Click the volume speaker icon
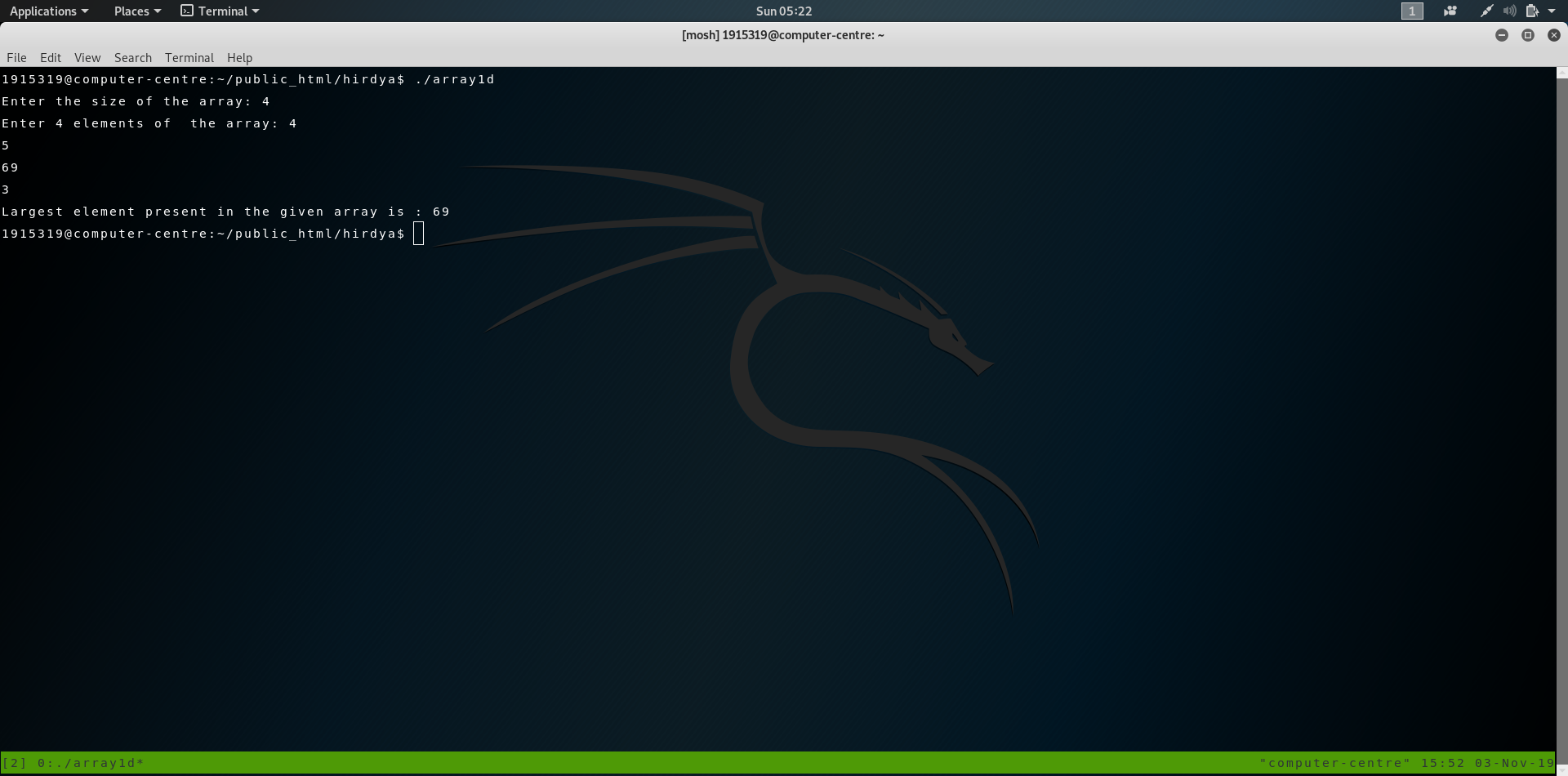Image resolution: width=1568 pixels, height=776 pixels. tap(1510, 11)
